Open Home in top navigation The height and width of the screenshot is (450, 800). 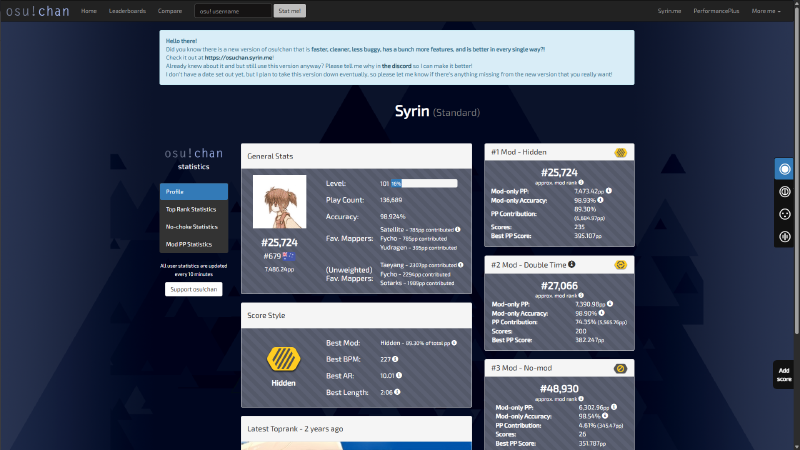point(88,11)
